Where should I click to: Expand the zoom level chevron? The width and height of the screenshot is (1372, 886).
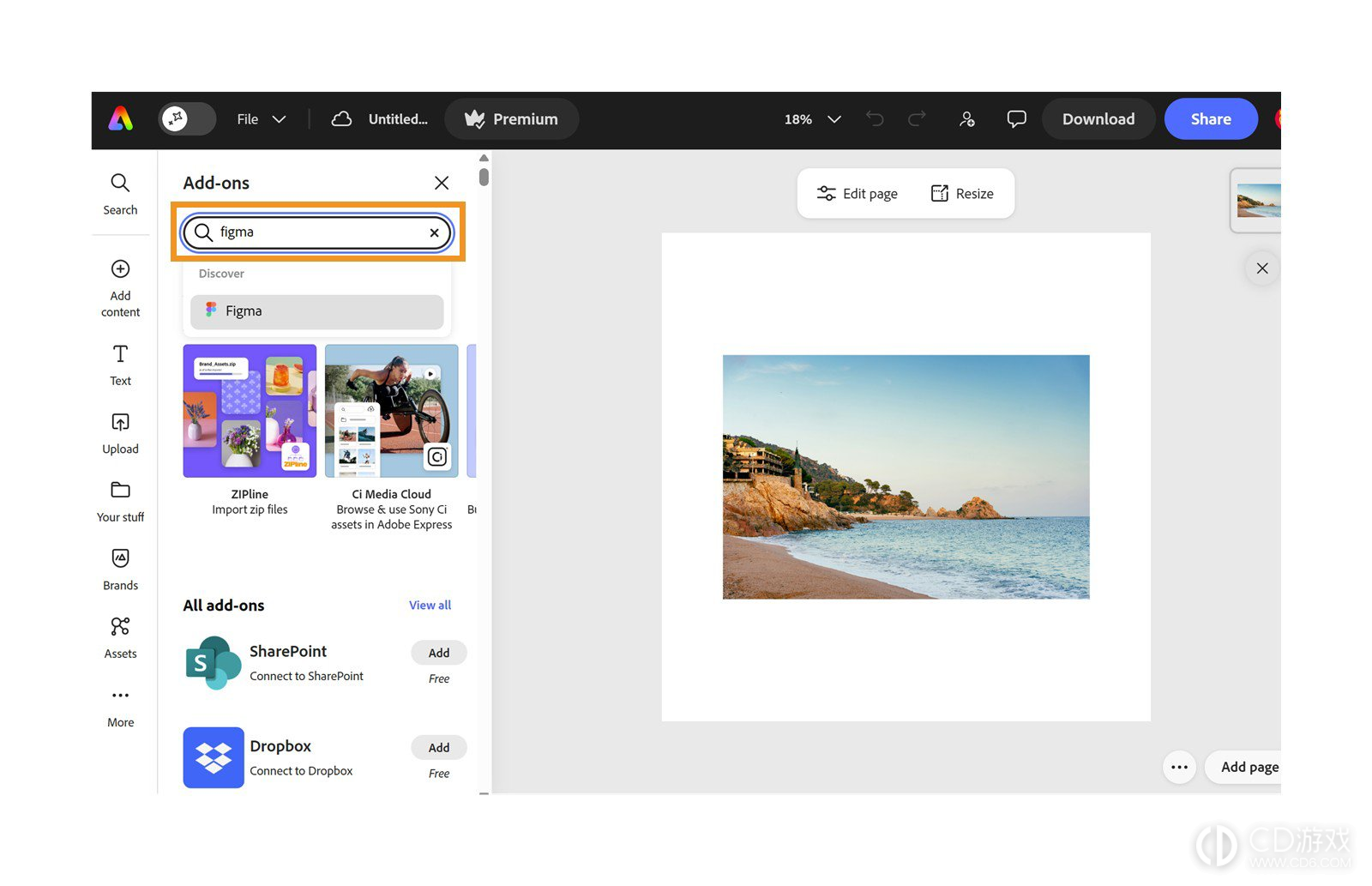(x=834, y=119)
